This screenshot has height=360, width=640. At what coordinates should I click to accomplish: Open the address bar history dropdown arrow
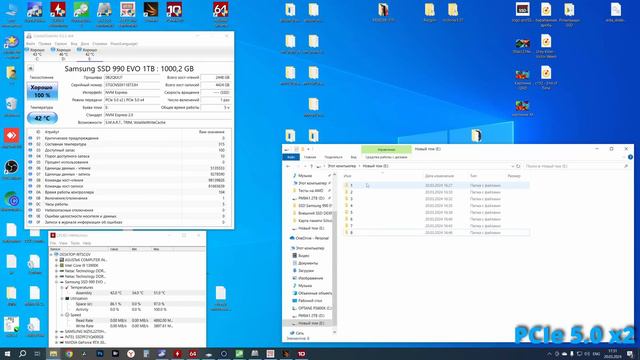click(x=513, y=166)
